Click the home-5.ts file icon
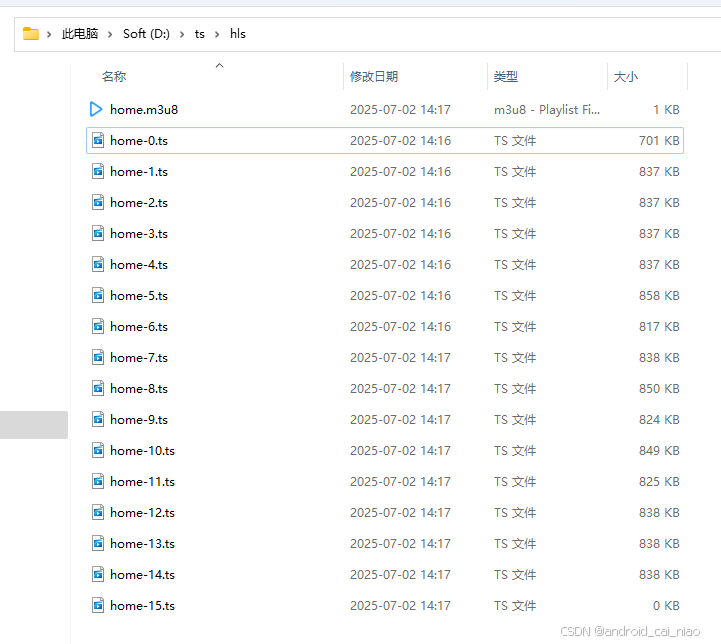The width and height of the screenshot is (721, 644). 98,296
